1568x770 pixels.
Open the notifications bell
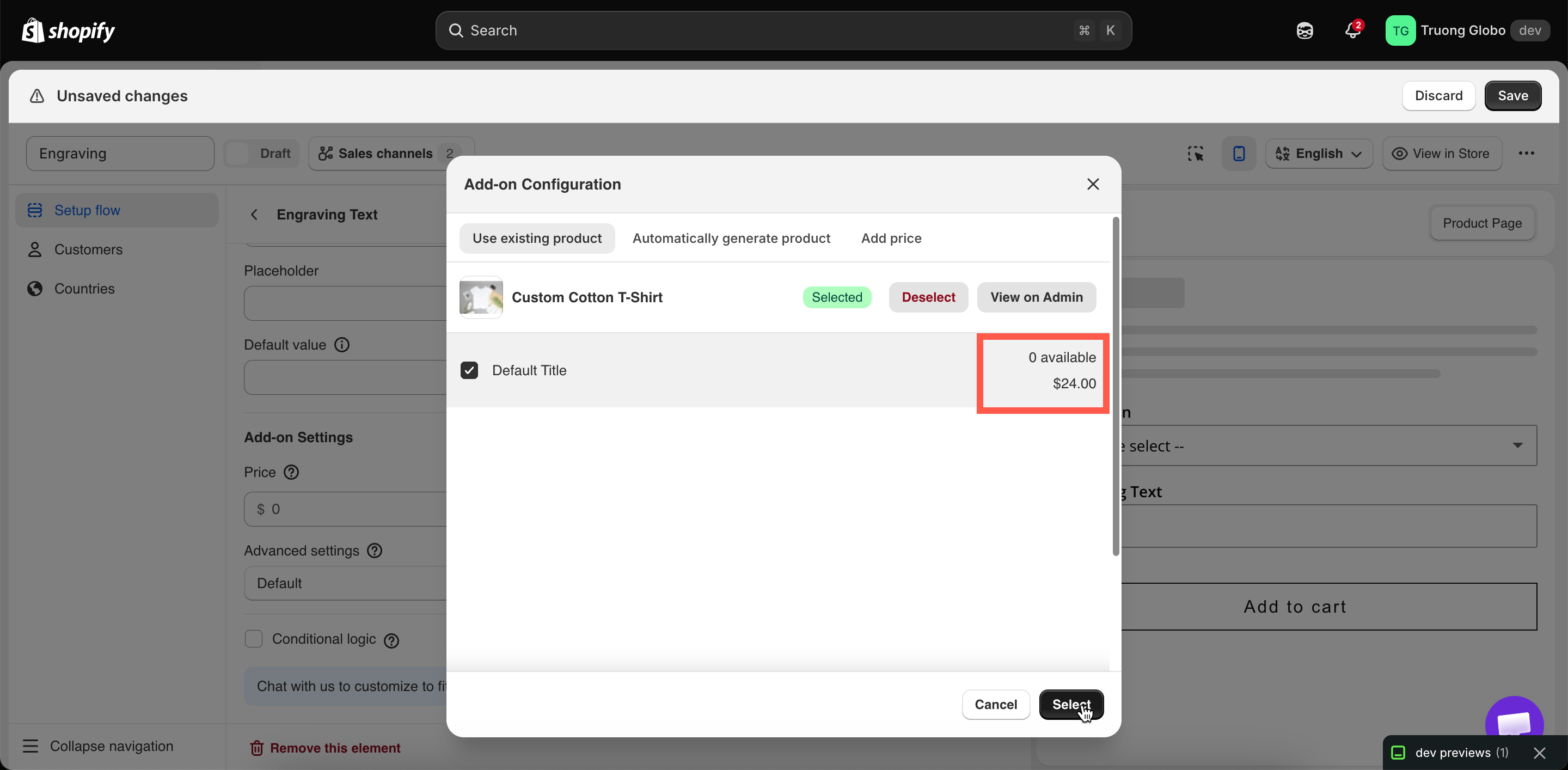[1352, 30]
